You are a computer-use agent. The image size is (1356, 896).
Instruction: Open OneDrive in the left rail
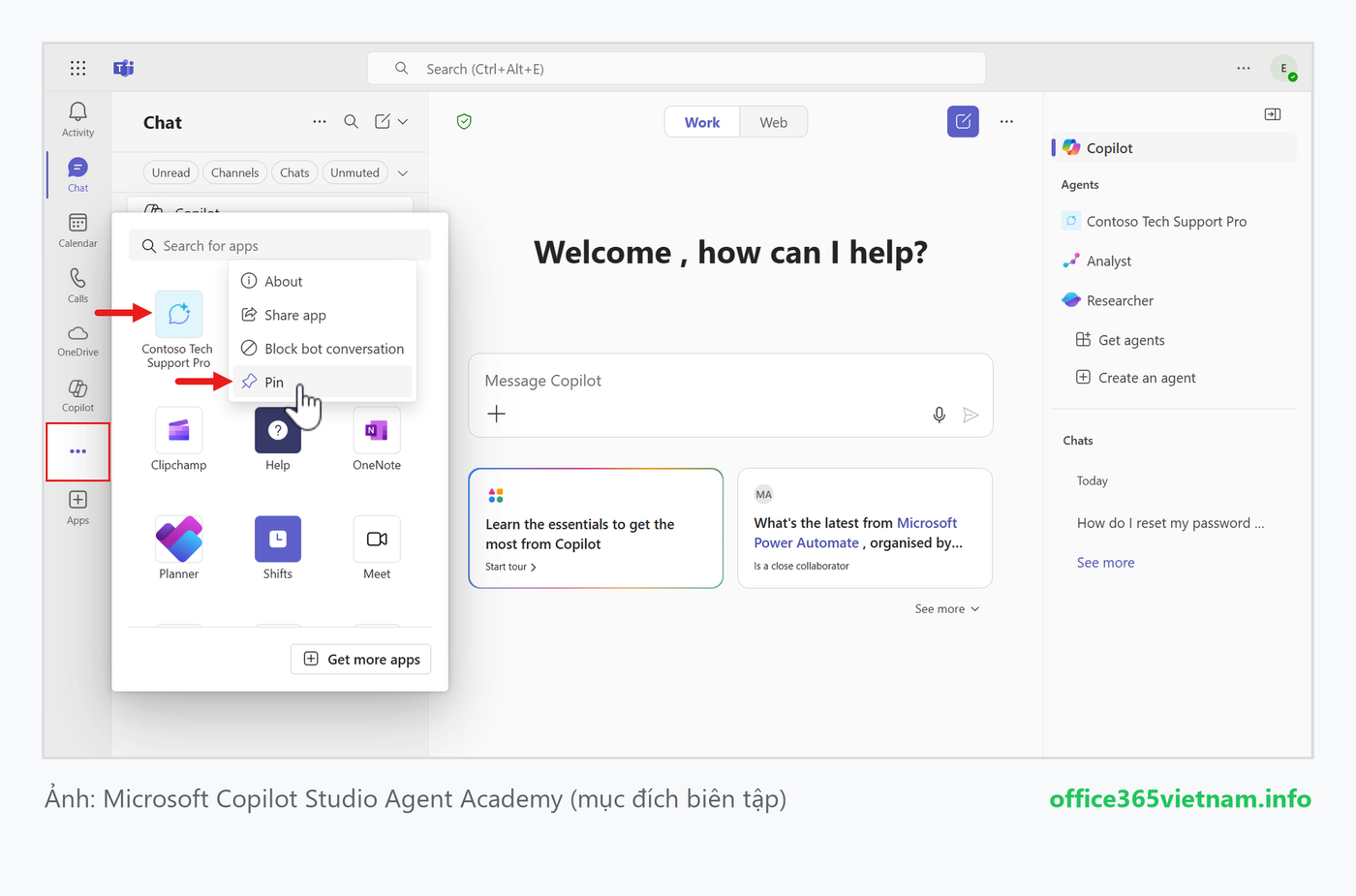(x=77, y=341)
